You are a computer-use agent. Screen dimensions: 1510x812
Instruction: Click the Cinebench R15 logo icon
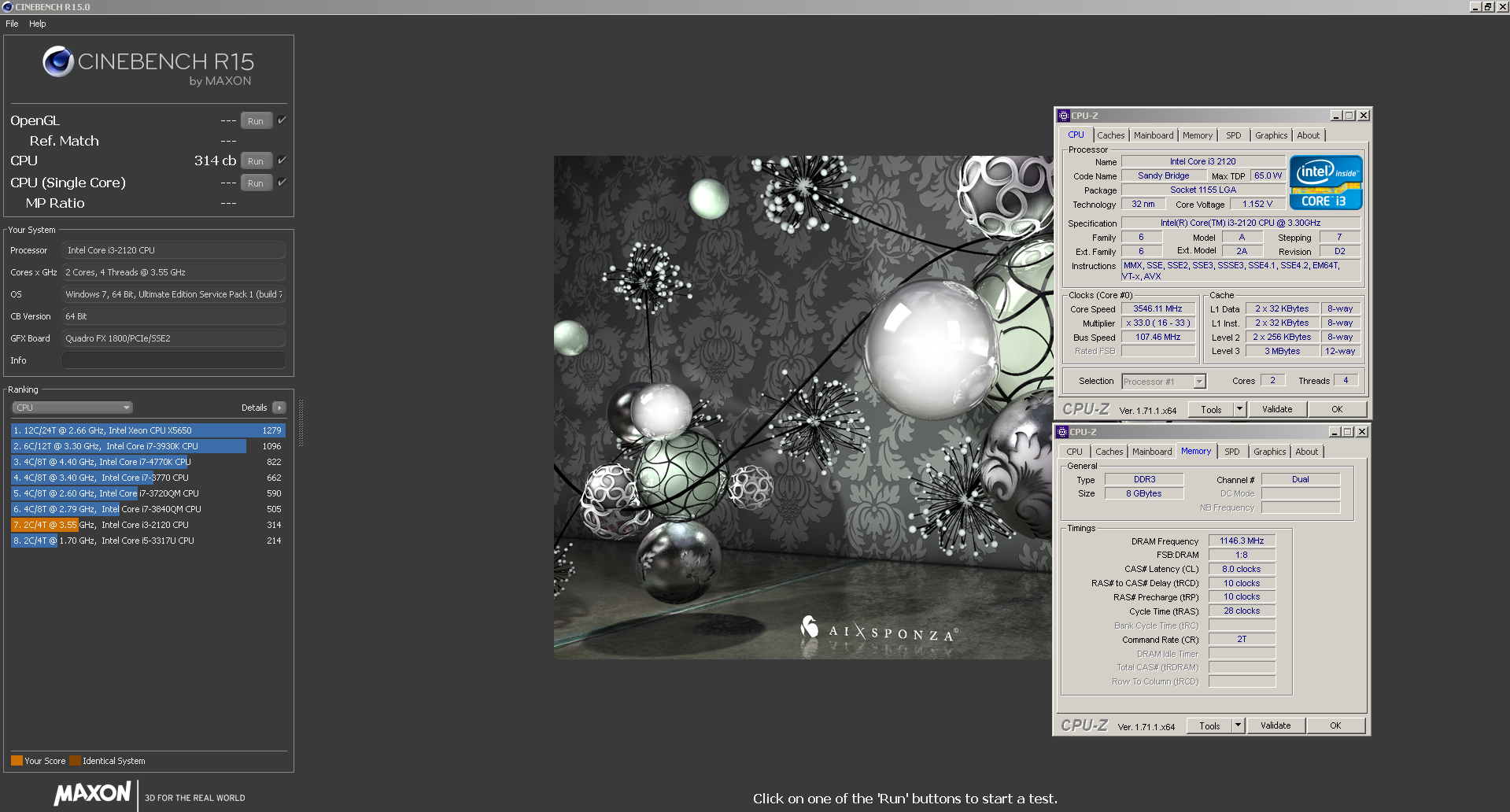pos(58,61)
